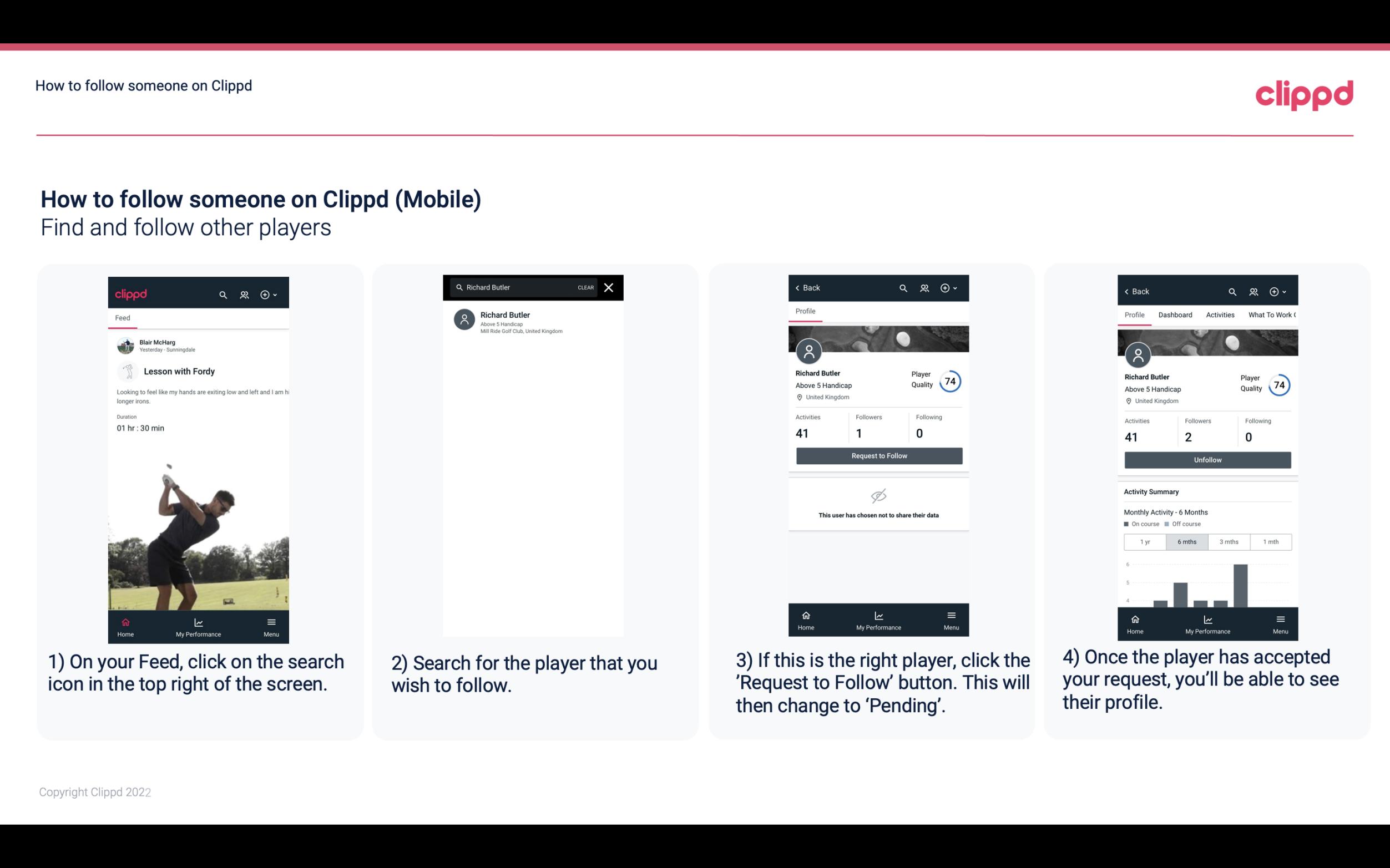
Task: Click the Menu icon in bottom navigation
Action: pos(271,619)
